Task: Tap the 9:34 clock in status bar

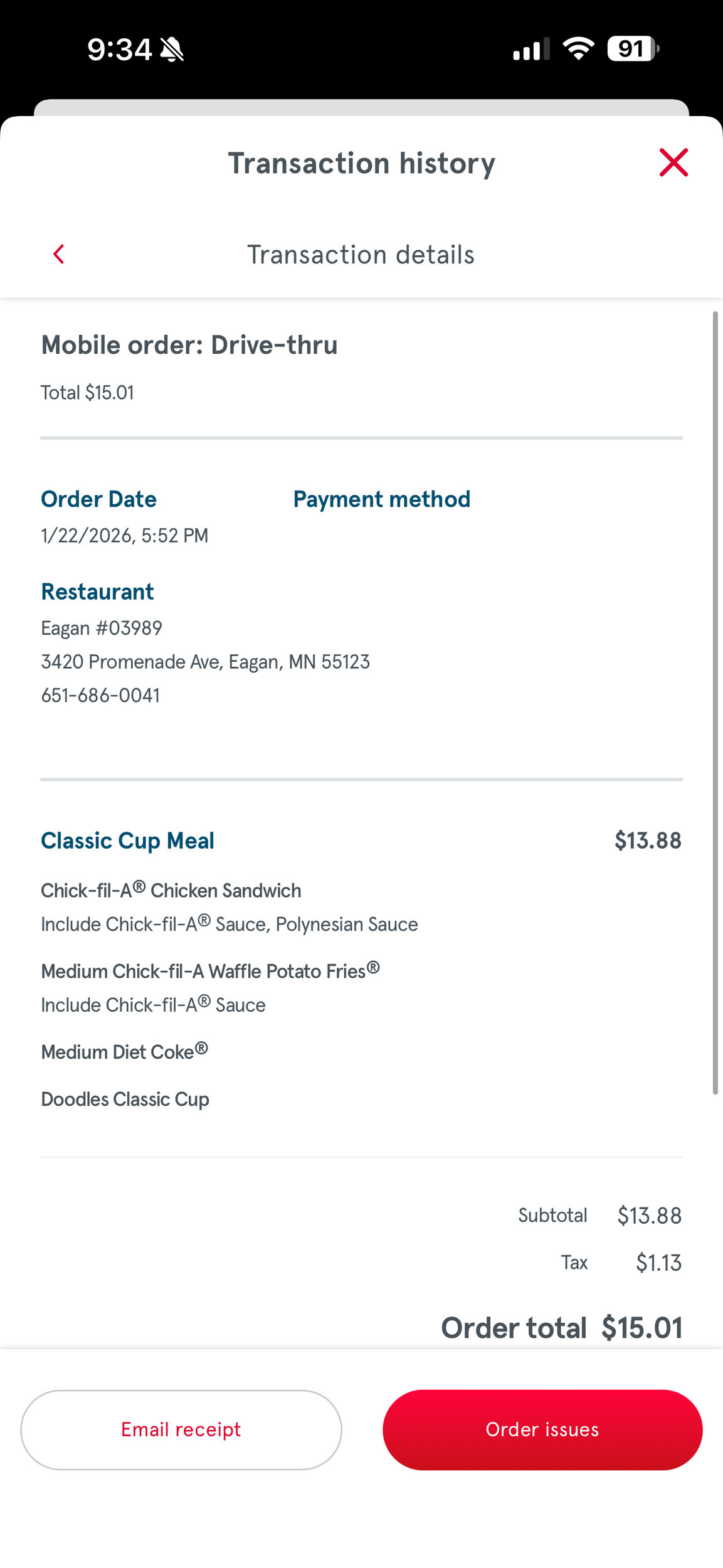Action: [119, 50]
